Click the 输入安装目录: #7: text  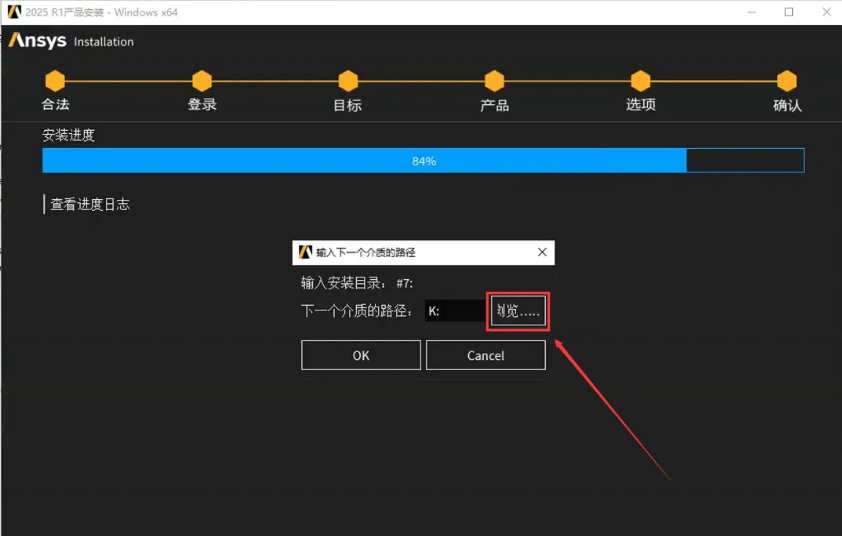coord(357,283)
